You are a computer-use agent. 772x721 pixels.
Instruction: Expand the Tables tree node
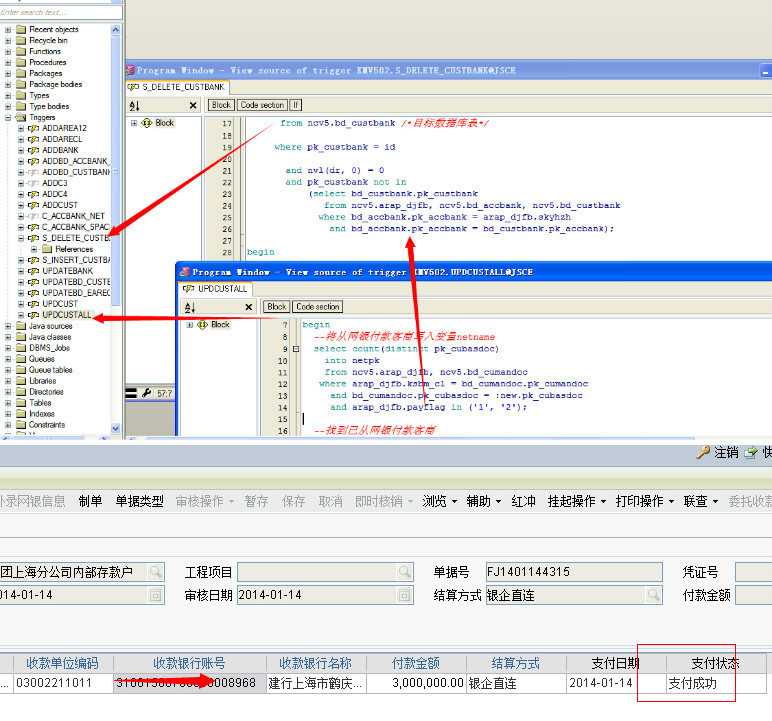click(8, 403)
